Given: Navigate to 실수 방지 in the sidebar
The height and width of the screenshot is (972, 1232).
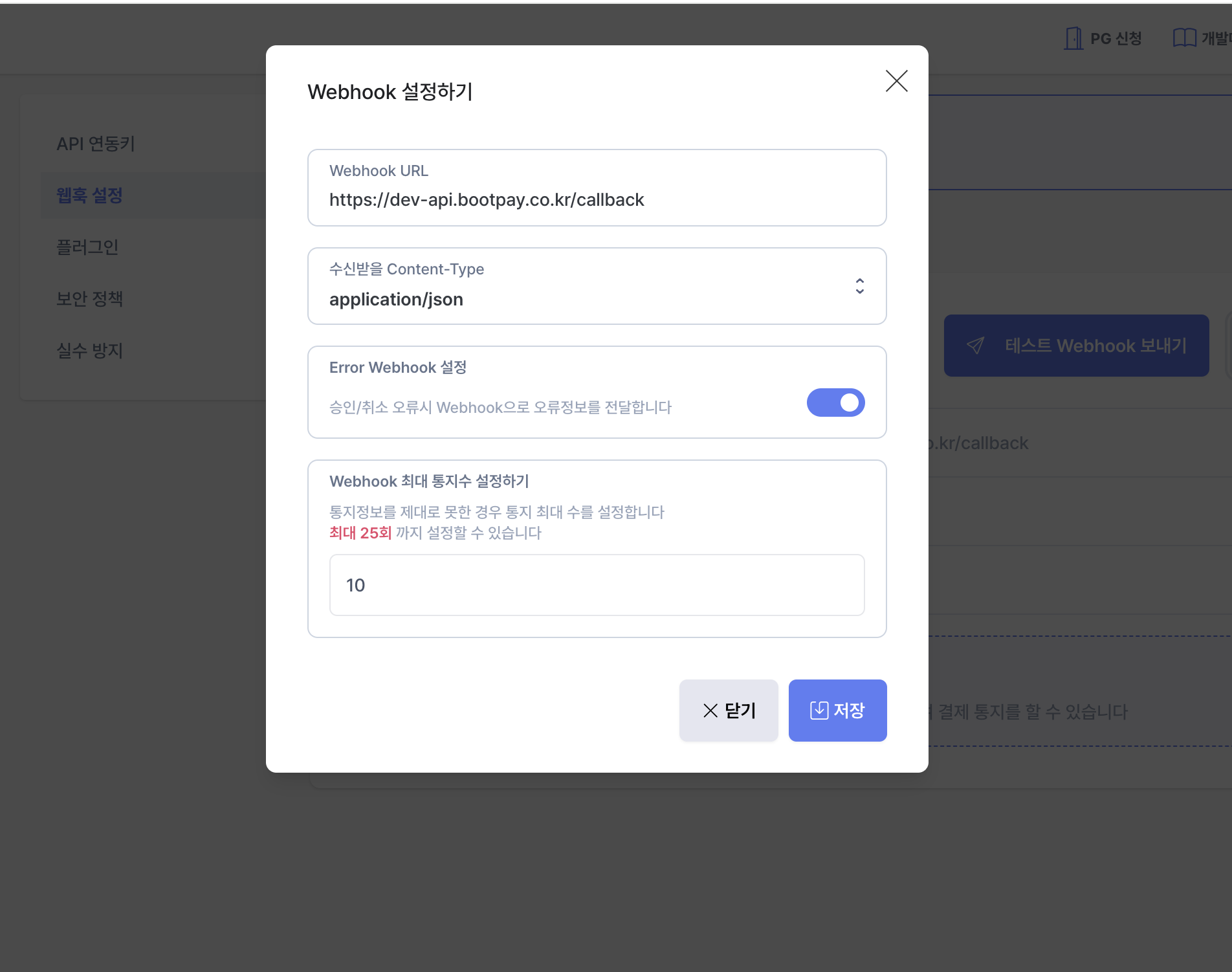Looking at the screenshot, I should (x=89, y=351).
